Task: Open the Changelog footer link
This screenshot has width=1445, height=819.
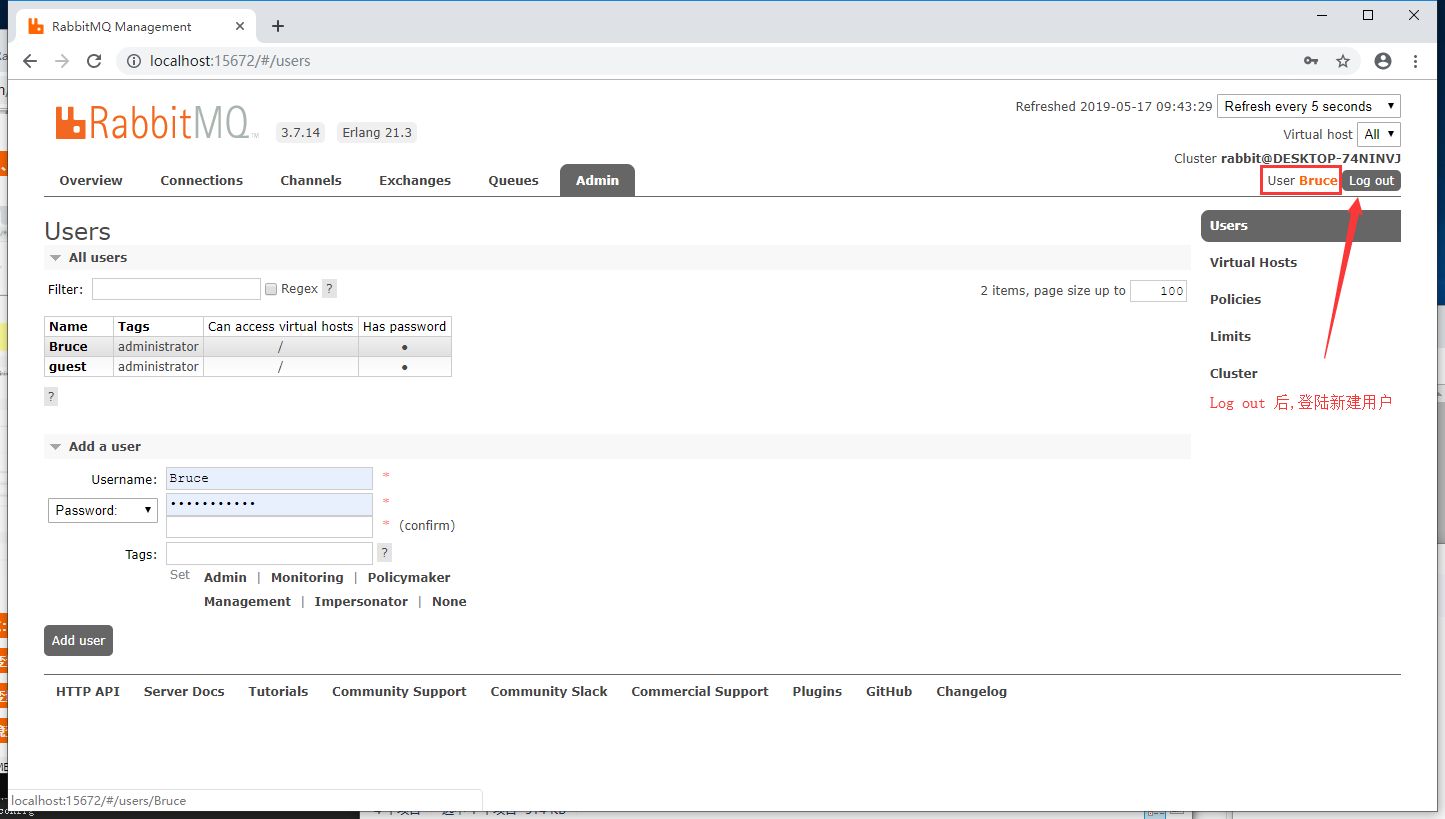Action: [971, 692]
